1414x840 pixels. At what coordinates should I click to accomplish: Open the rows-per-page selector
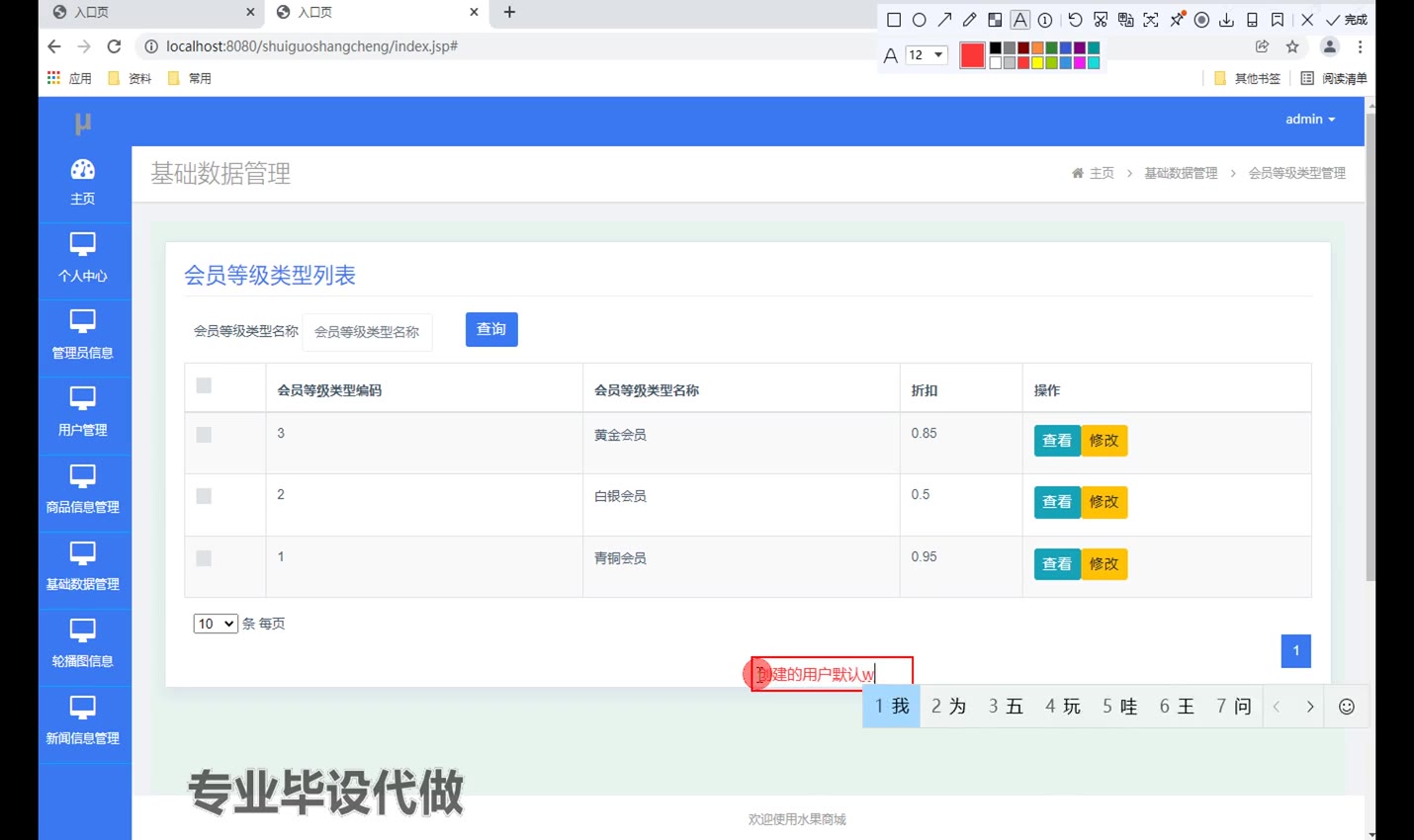(x=216, y=624)
